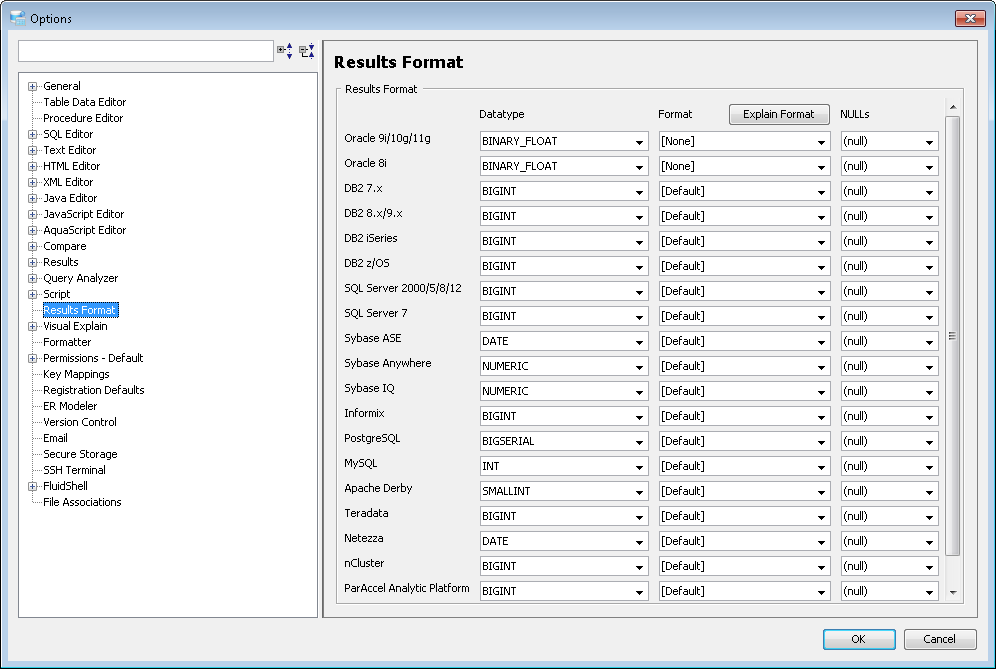Click the Explain Format button
This screenshot has height=669, width=996.
pyautogui.click(x=779, y=114)
